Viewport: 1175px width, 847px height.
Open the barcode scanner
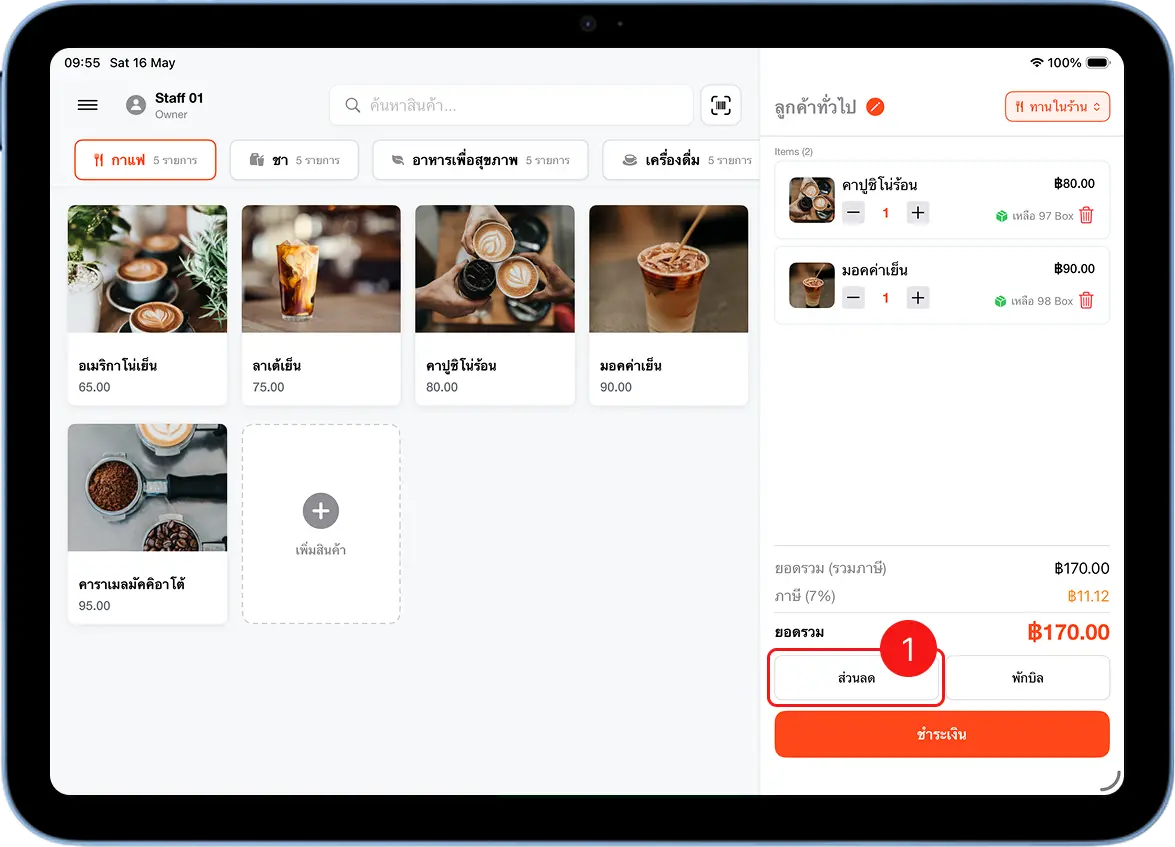click(720, 105)
